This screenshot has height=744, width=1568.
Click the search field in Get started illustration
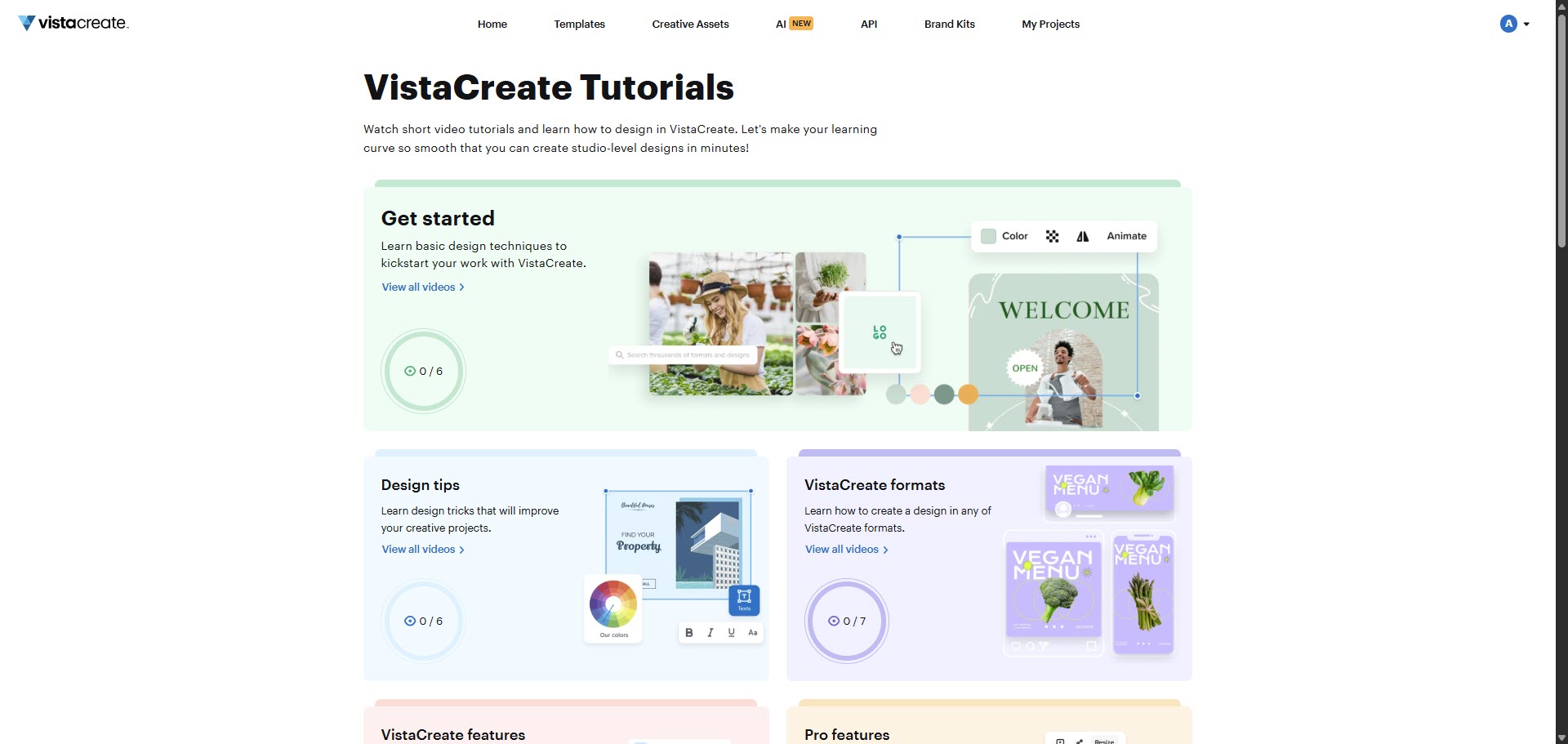point(684,355)
